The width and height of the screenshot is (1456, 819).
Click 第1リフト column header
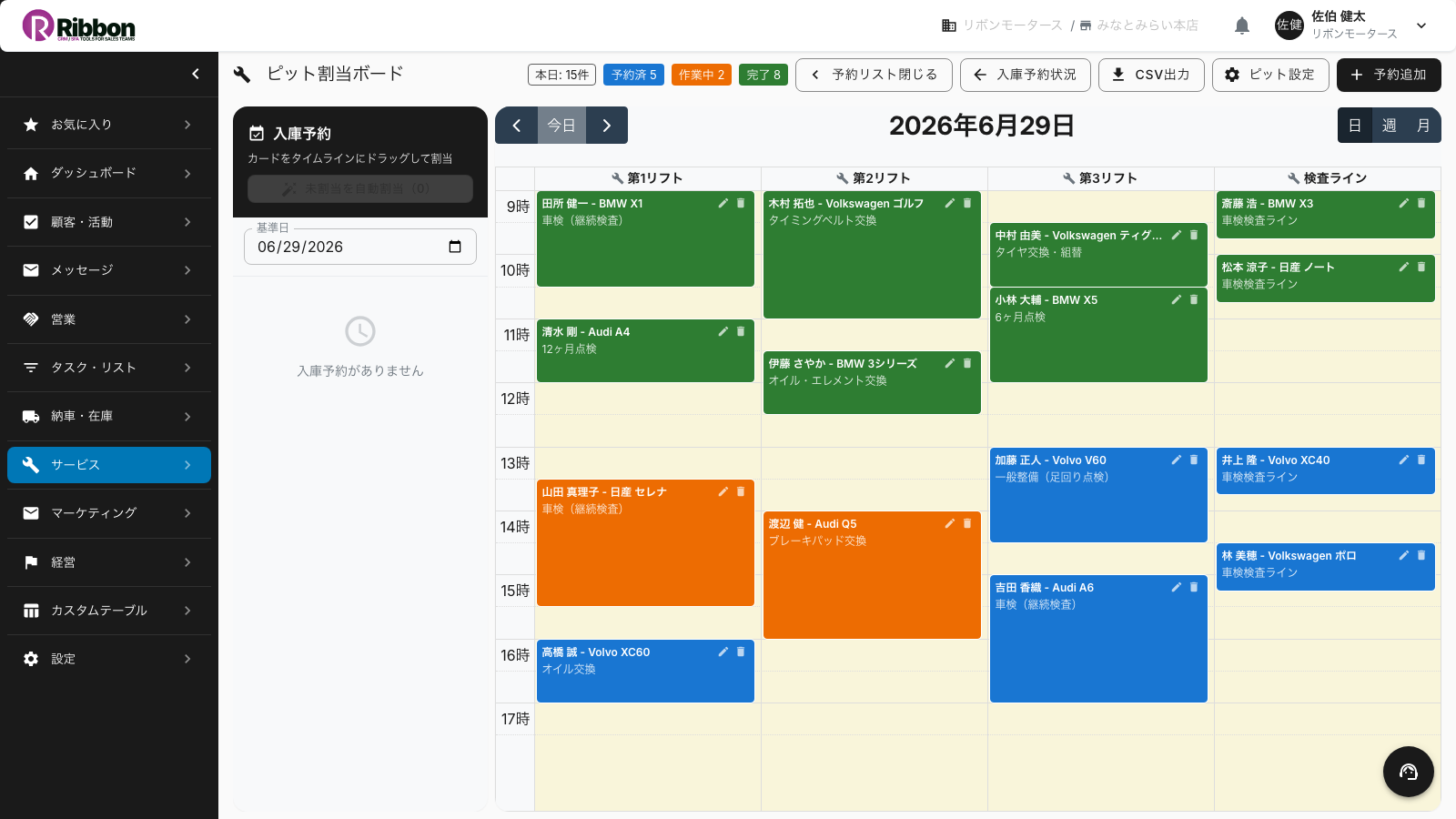647,178
